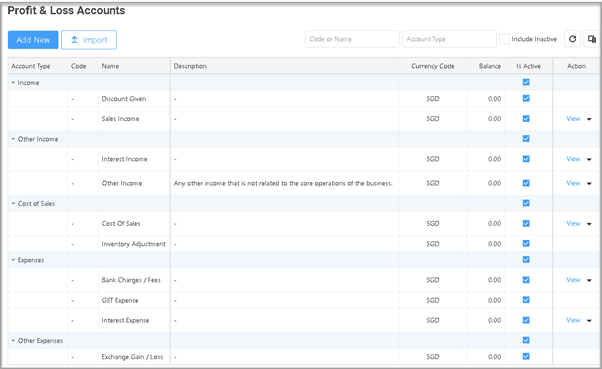The image size is (602, 369).
Task: Click the Import button
Action: 89,40
